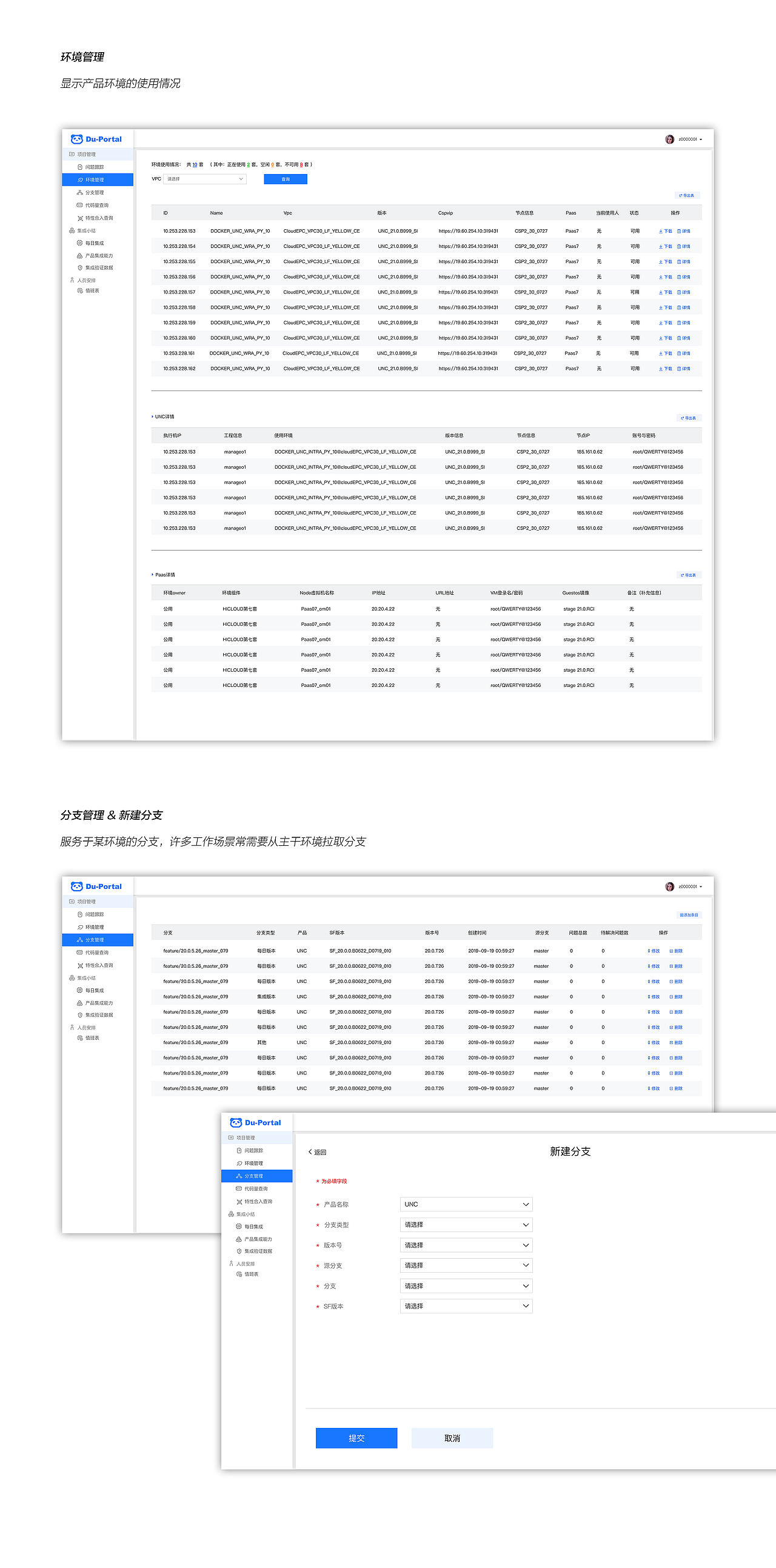The width and height of the screenshot is (776, 1568).
Task: Click 产品集成能力 icon in 环境管理 window sidebar
Action: pos(80,256)
